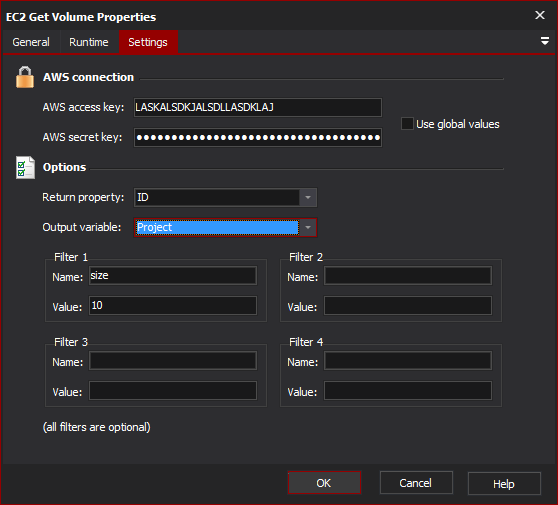Open the tab overflow menu icon
The image size is (558, 505).
(x=544, y=41)
